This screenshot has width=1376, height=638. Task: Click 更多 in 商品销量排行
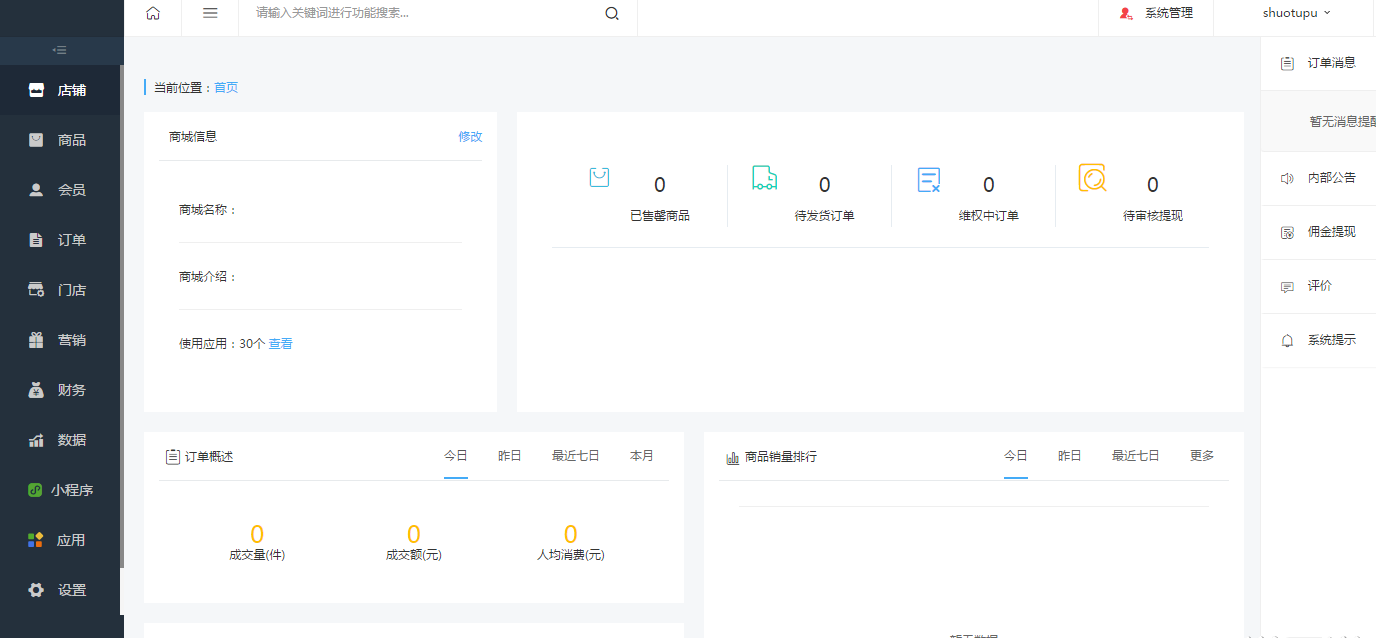(1202, 456)
